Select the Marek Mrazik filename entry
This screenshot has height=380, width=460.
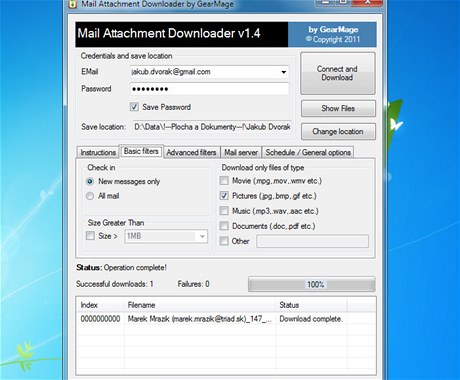coord(200,319)
